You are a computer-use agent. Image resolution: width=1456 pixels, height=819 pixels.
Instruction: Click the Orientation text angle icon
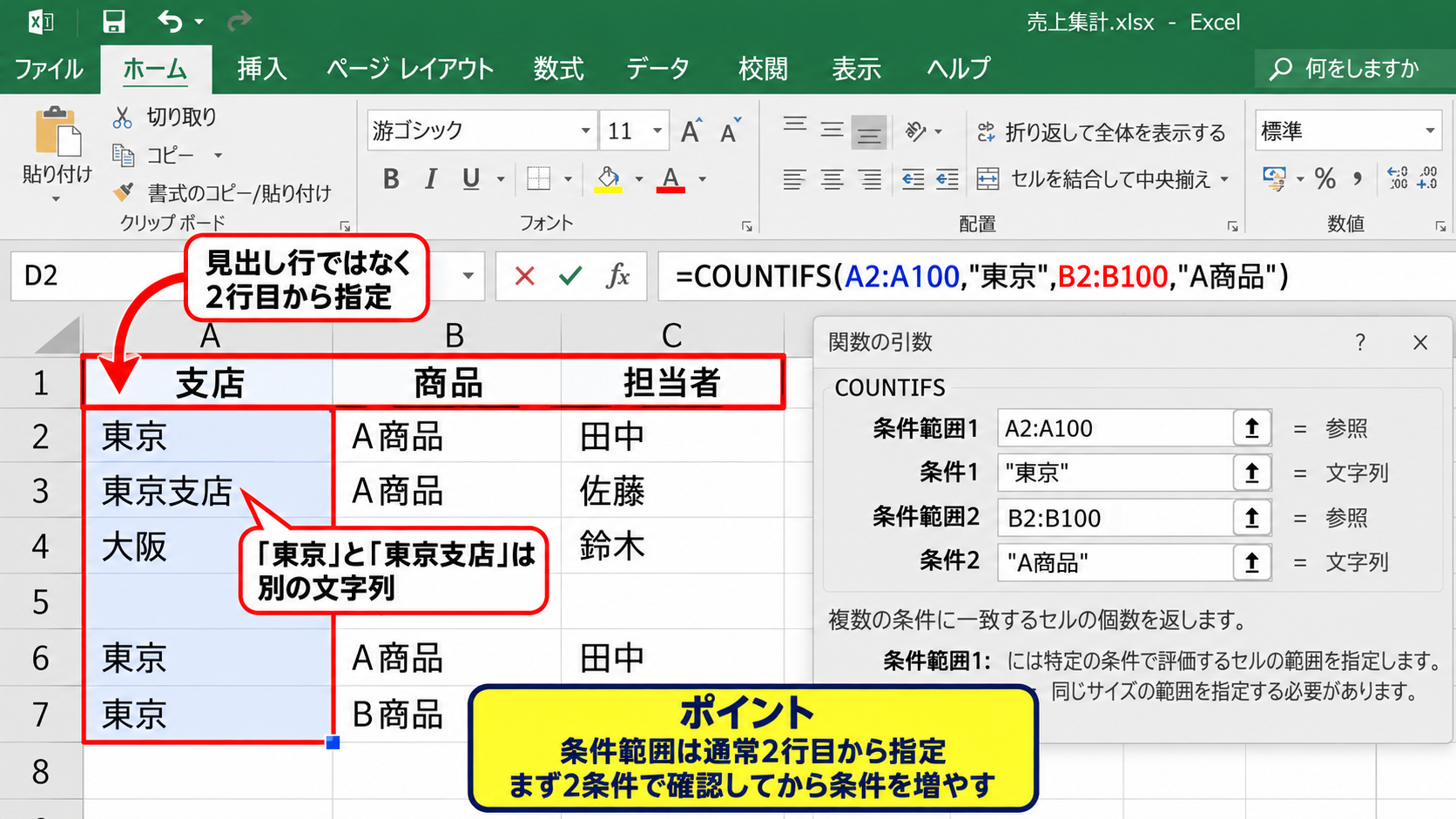point(914,131)
